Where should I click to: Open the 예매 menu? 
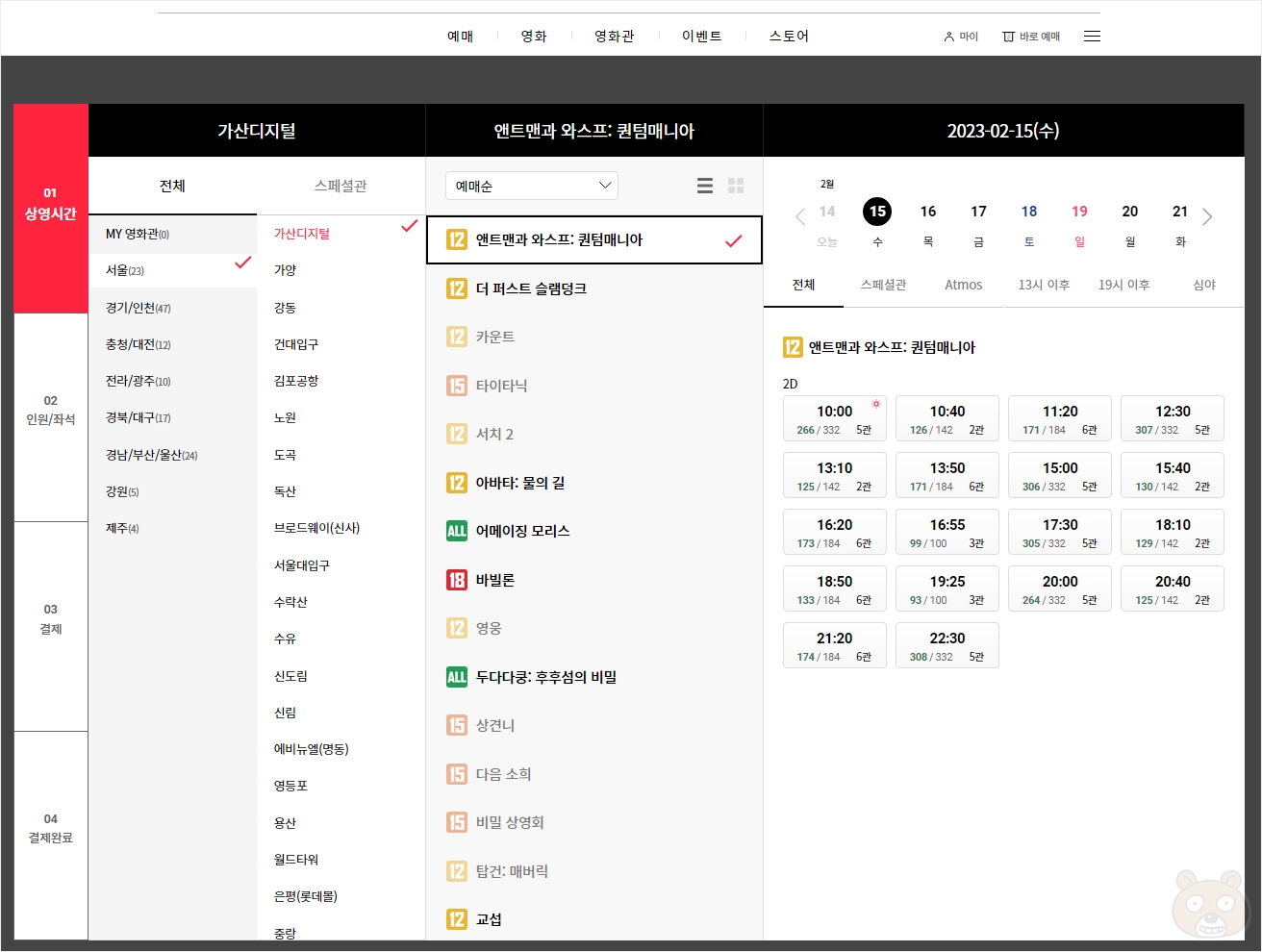(x=461, y=37)
